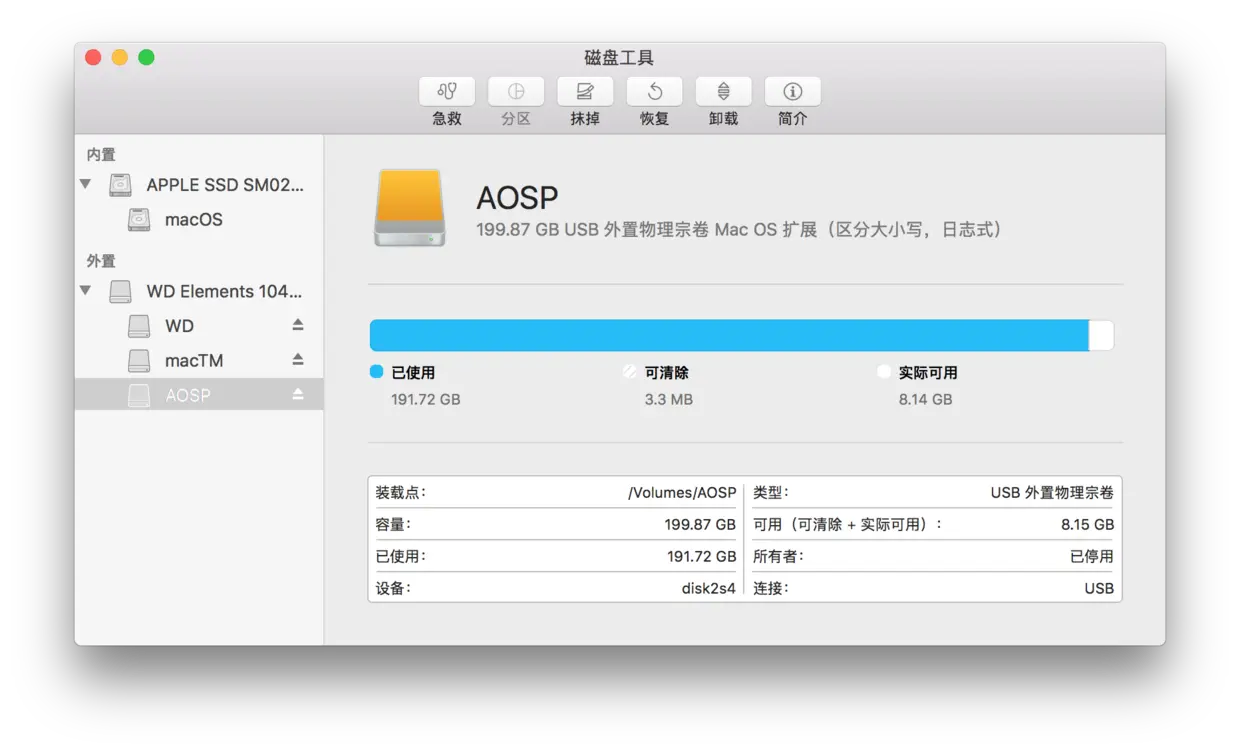Eject the AOSP volume
The height and width of the screenshot is (752, 1240).
pyautogui.click(x=298, y=394)
